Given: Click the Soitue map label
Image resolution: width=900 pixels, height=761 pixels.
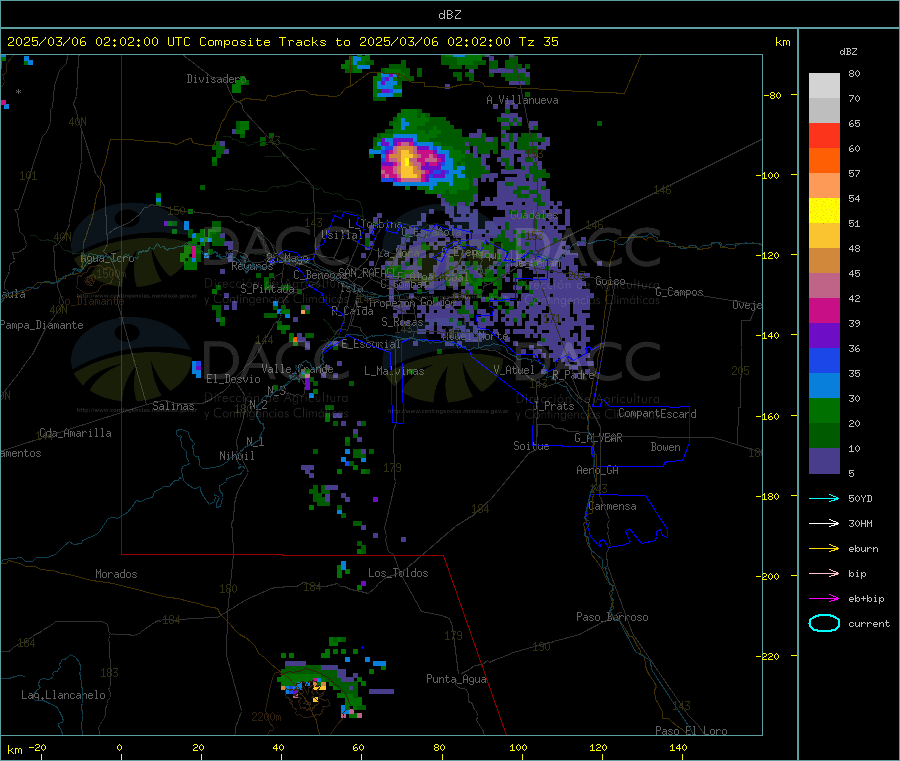Looking at the screenshot, I should point(531,446).
